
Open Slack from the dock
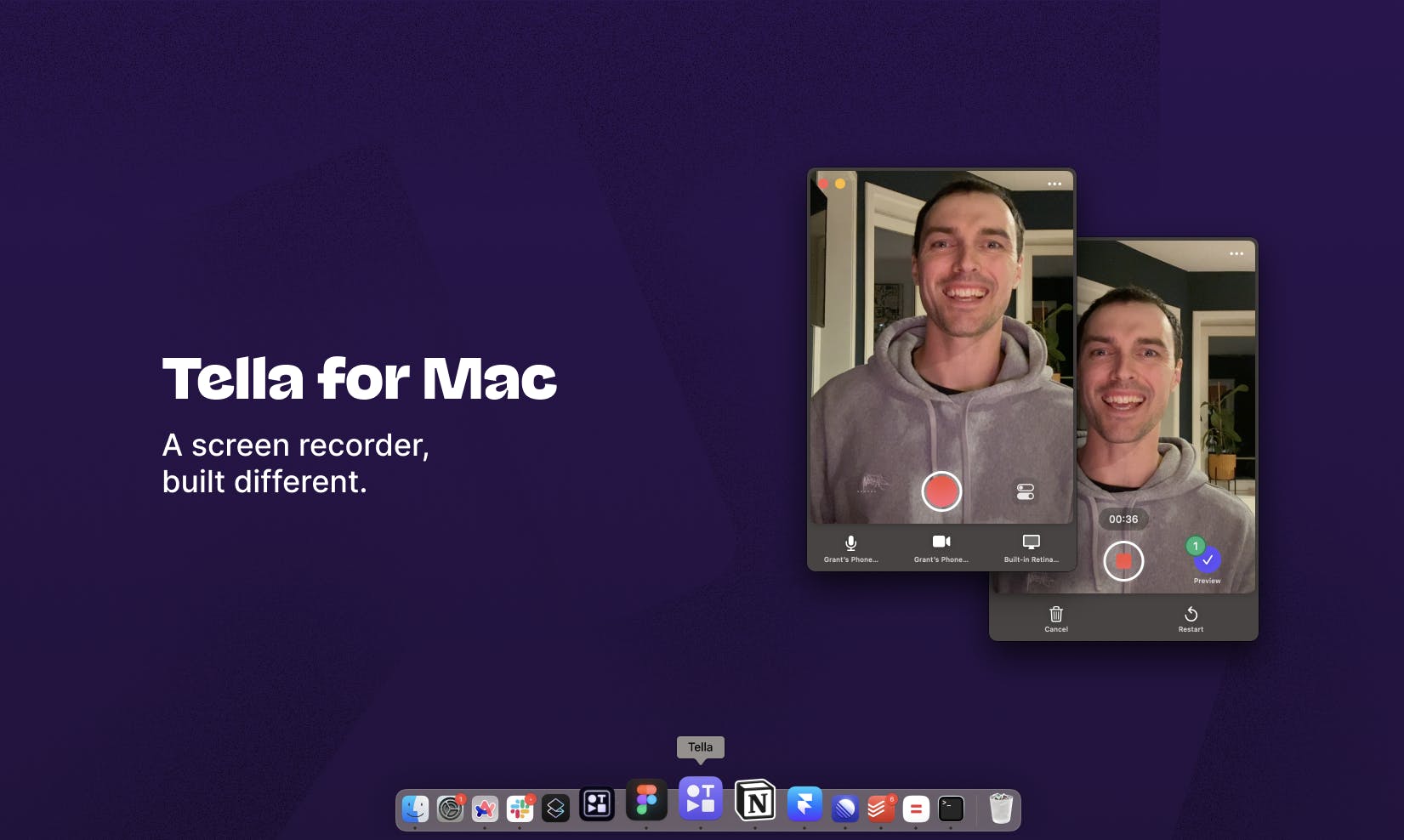click(x=520, y=809)
